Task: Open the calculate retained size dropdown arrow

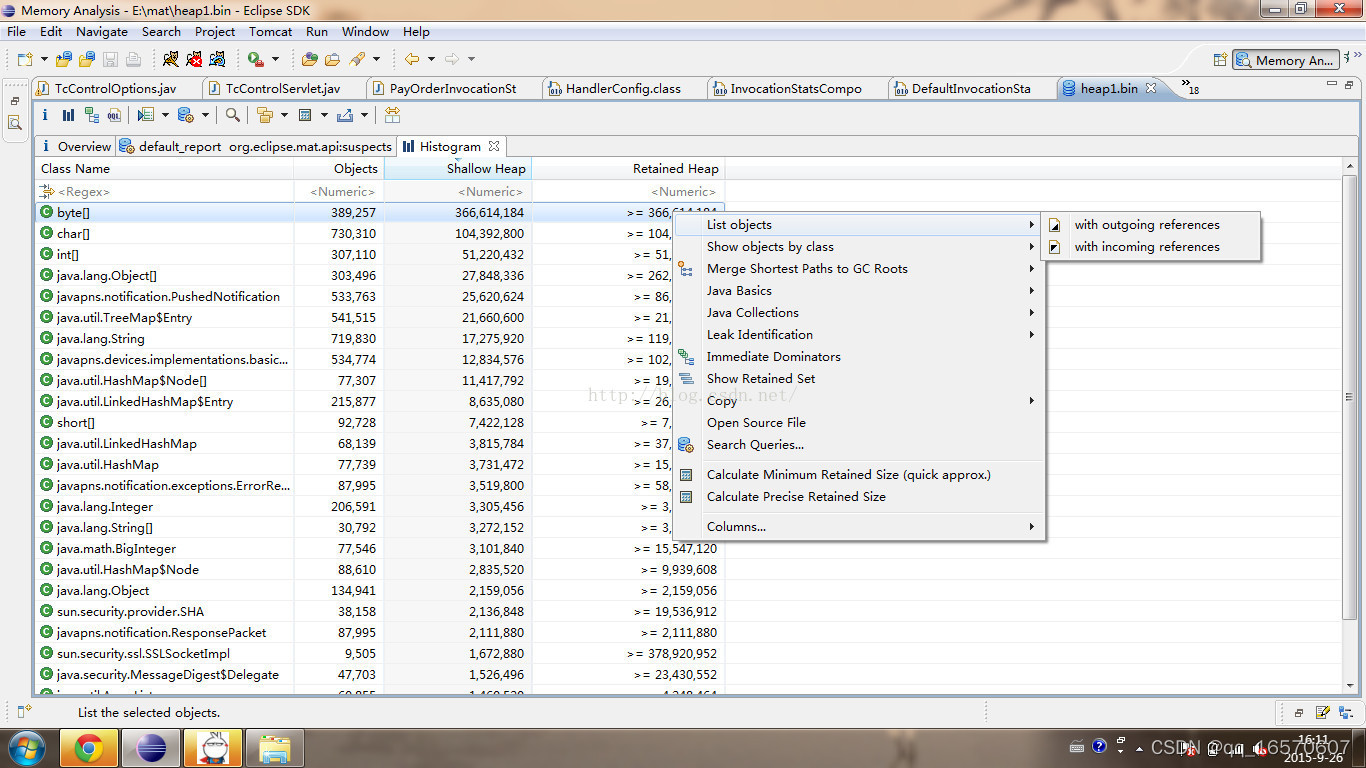Action: pyautogui.click(x=324, y=115)
